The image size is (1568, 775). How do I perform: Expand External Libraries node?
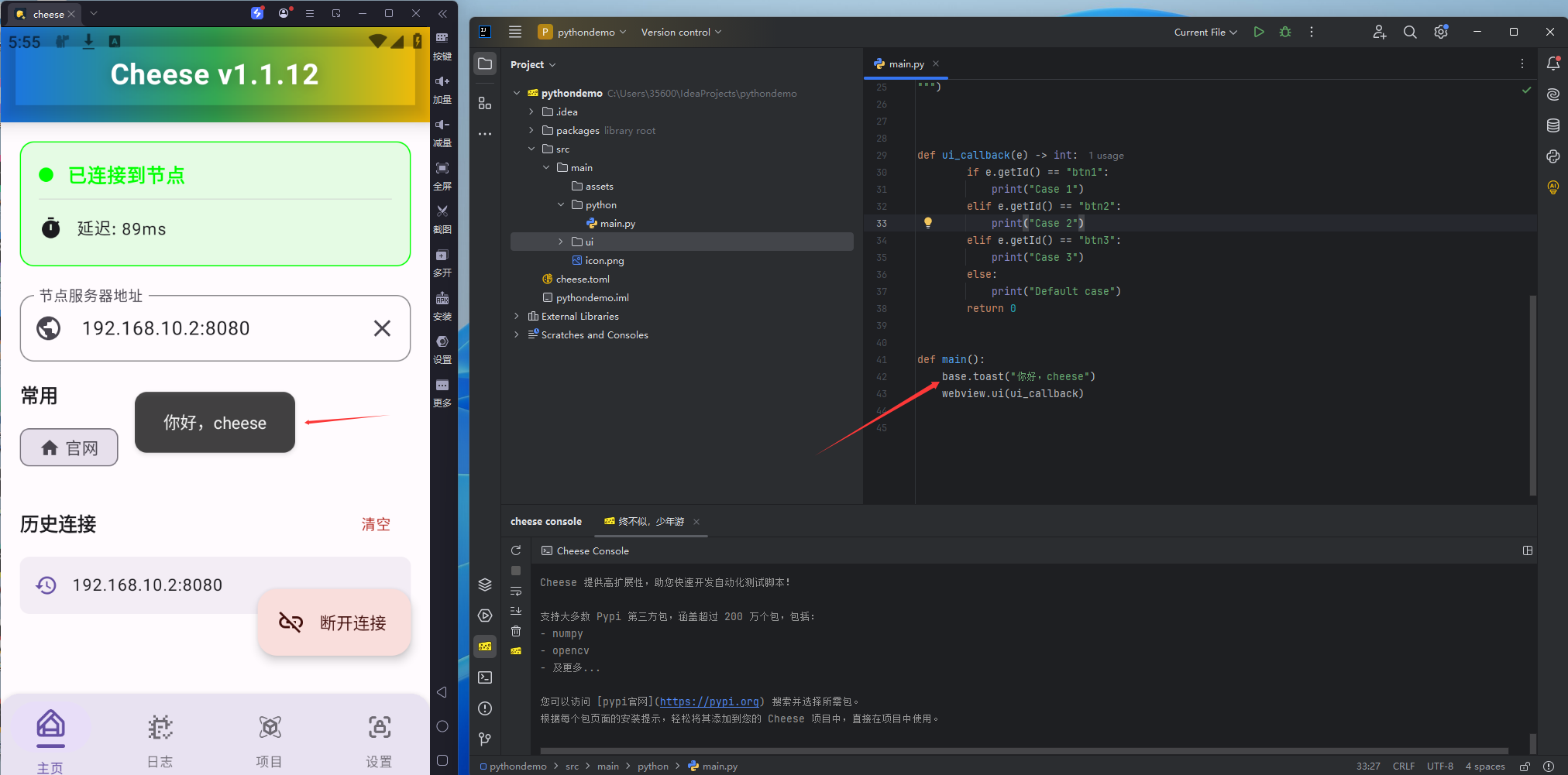pos(517,317)
